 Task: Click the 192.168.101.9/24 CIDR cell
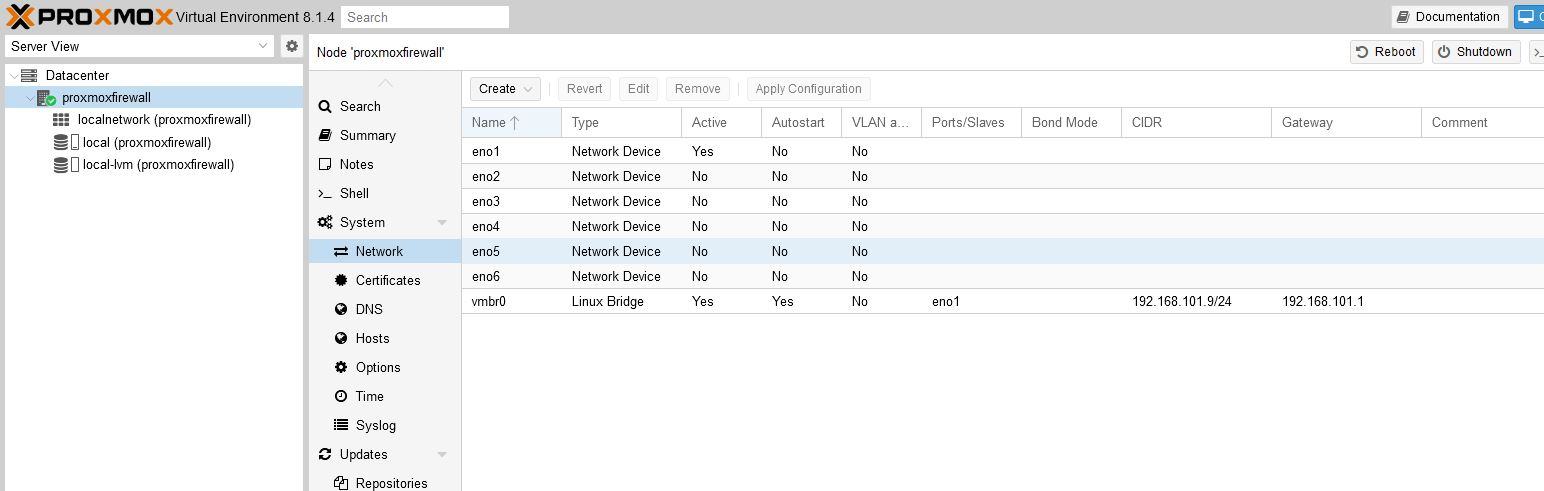point(1182,302)
